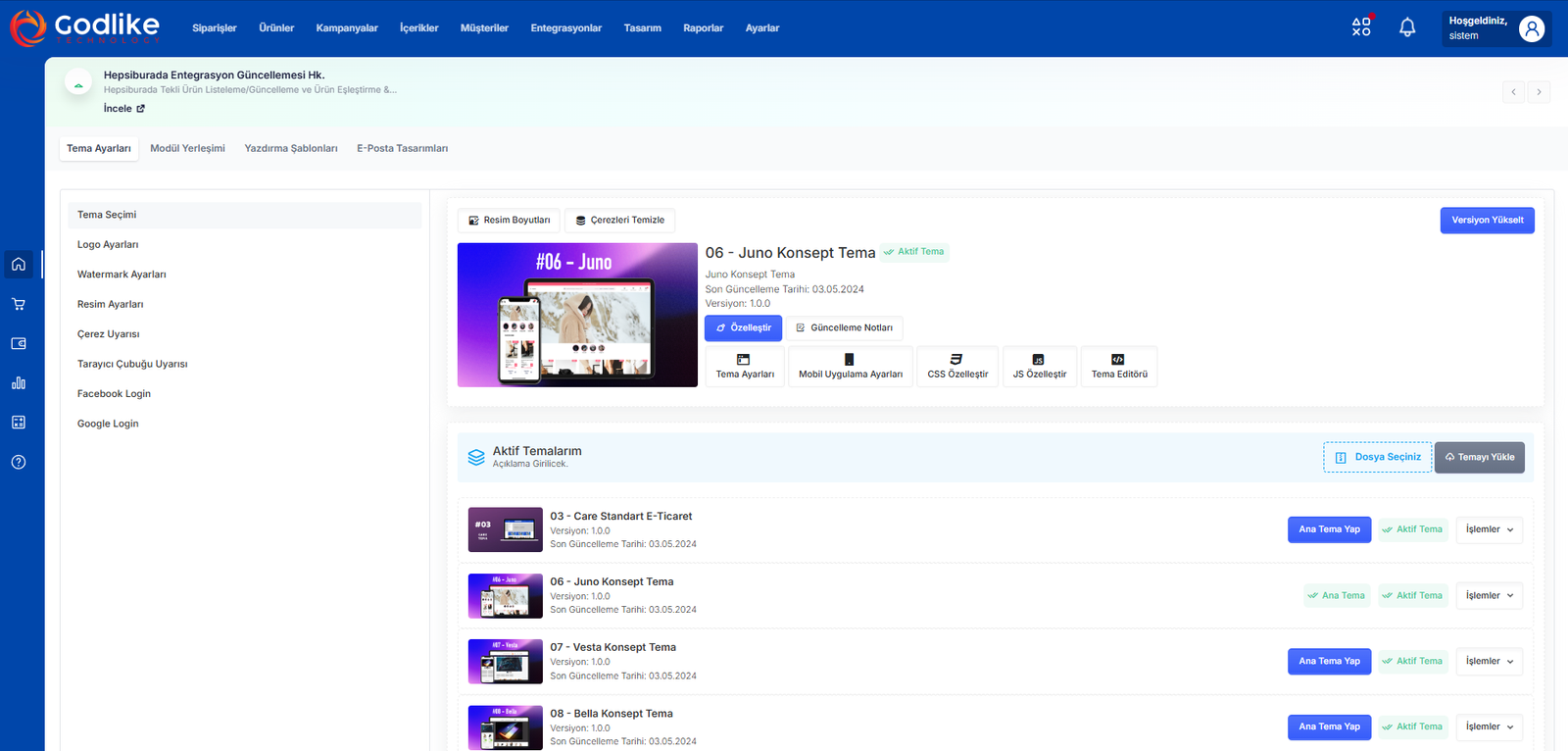This screenshot has height=751, width=1568.
Task: Expand İşlemler dropdown for Vesta Konsept theme
Action: (x=1489, y=661)
